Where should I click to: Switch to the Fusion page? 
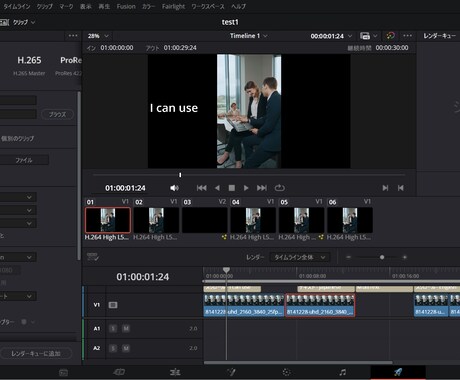click(x=231, y=372)
